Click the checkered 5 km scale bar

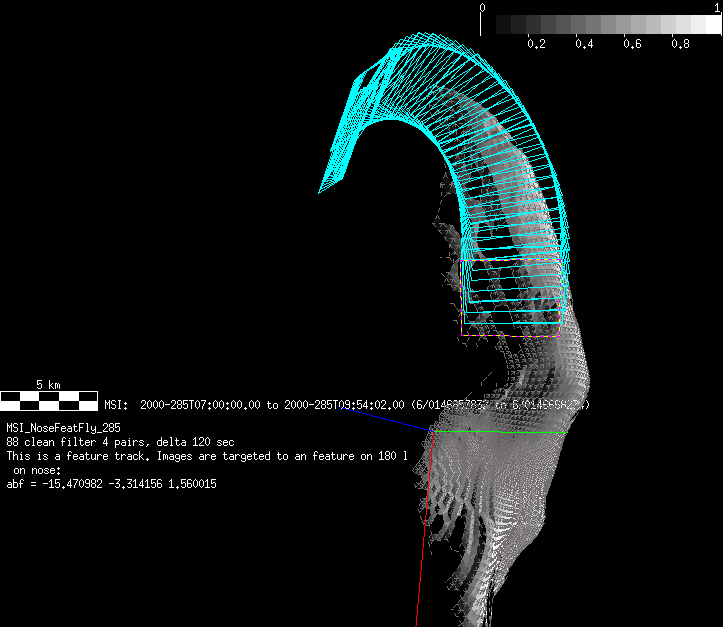click(50, 401)
